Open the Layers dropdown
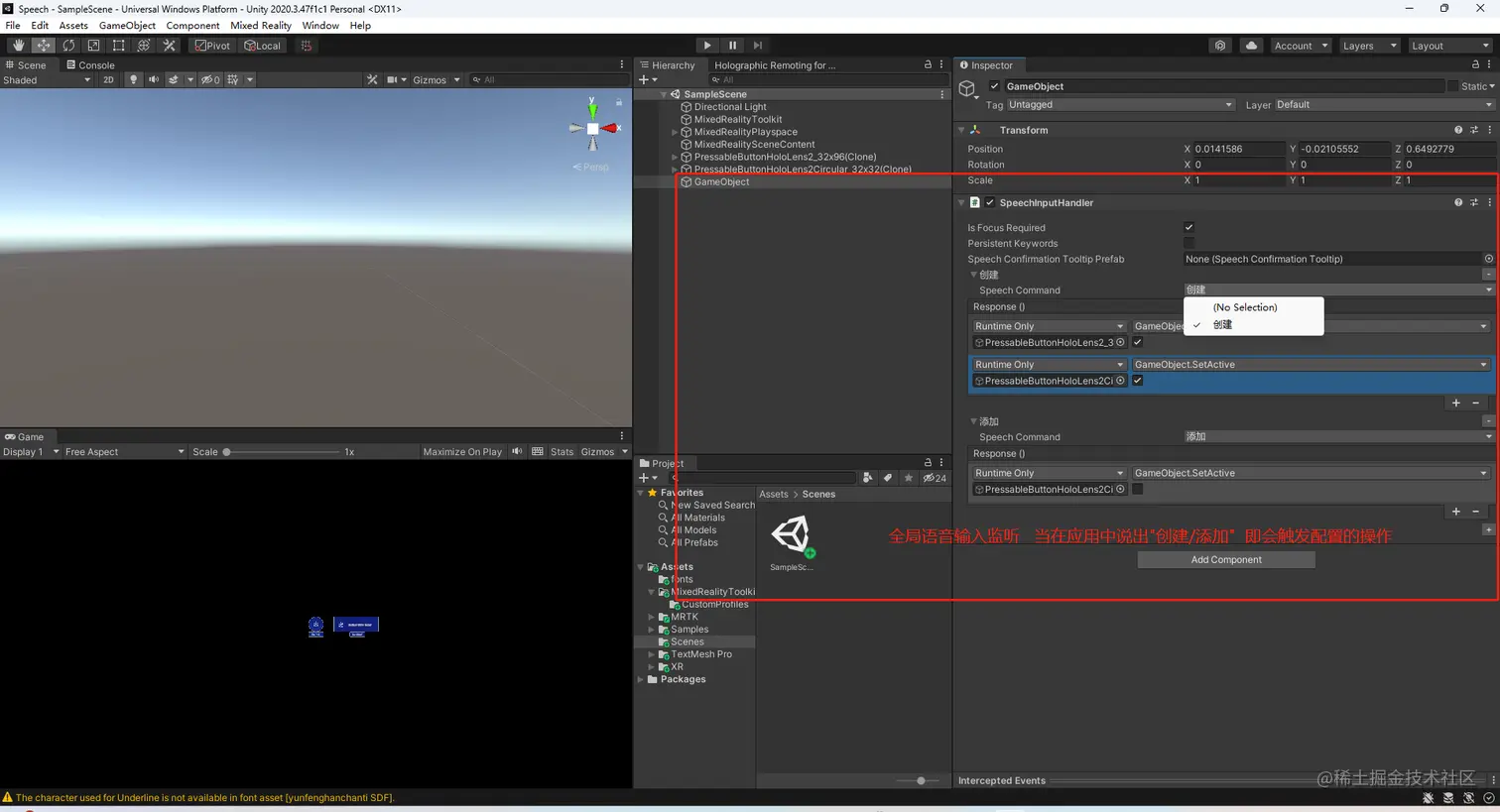 pyautogui.click(x=1368, y=46)
